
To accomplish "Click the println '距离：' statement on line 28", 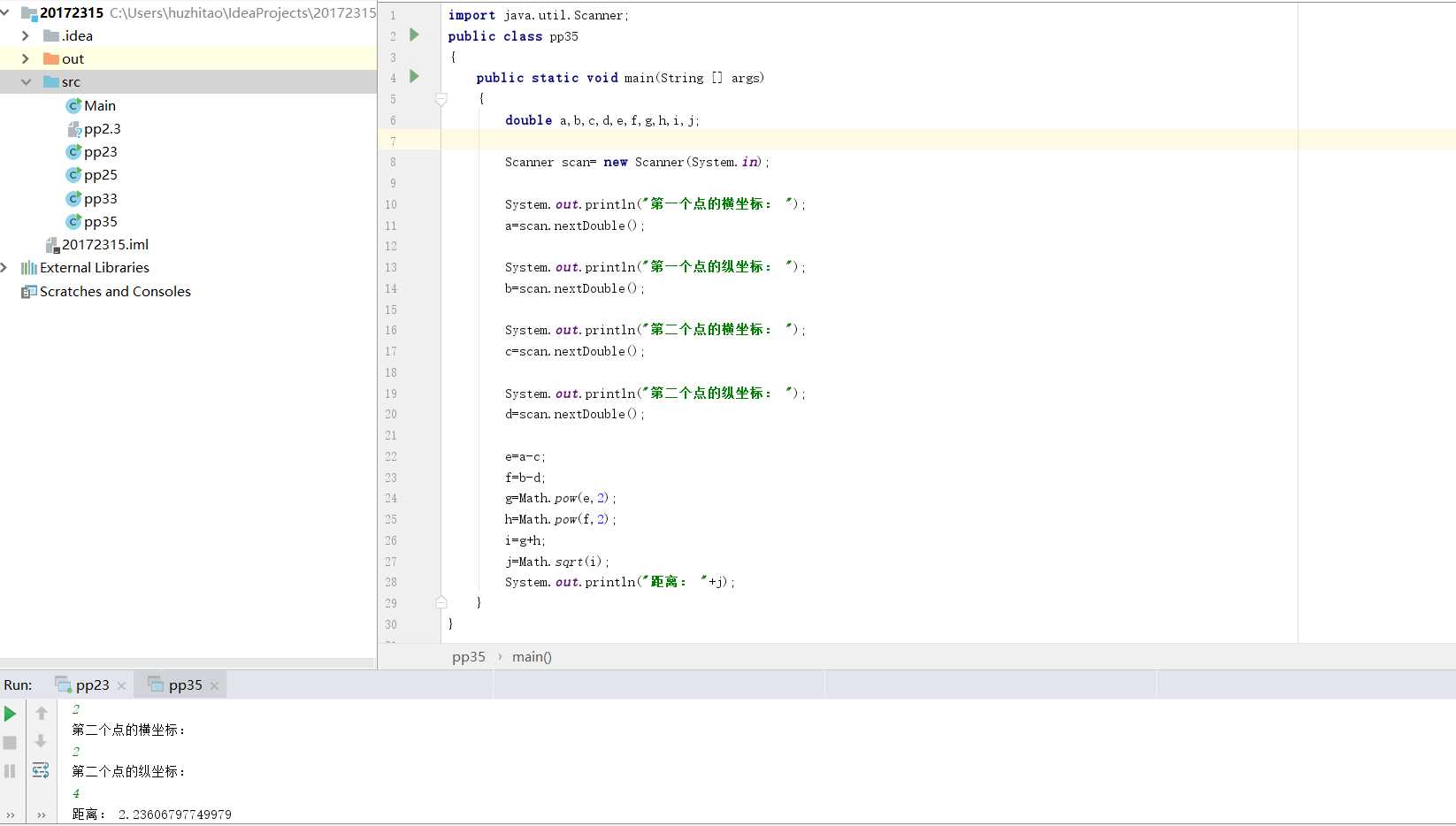I will click(x=619, y=582).
